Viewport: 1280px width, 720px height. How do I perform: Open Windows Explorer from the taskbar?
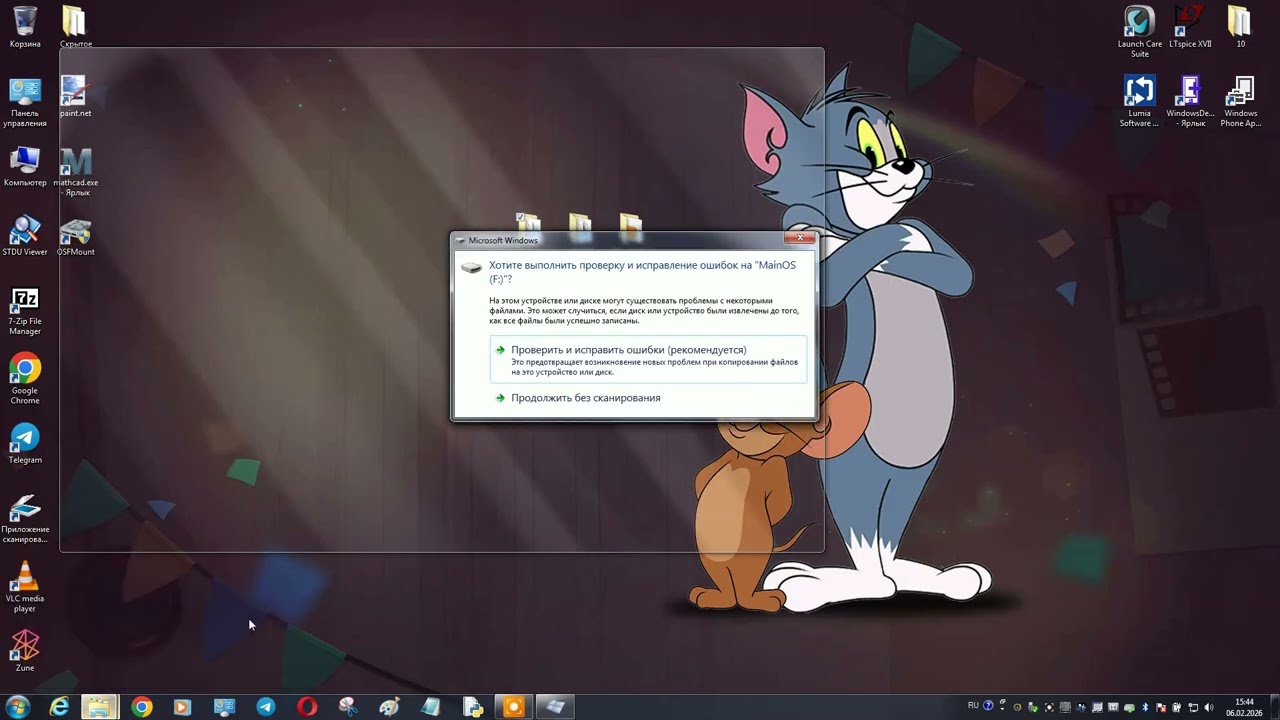tap(100, 707)
